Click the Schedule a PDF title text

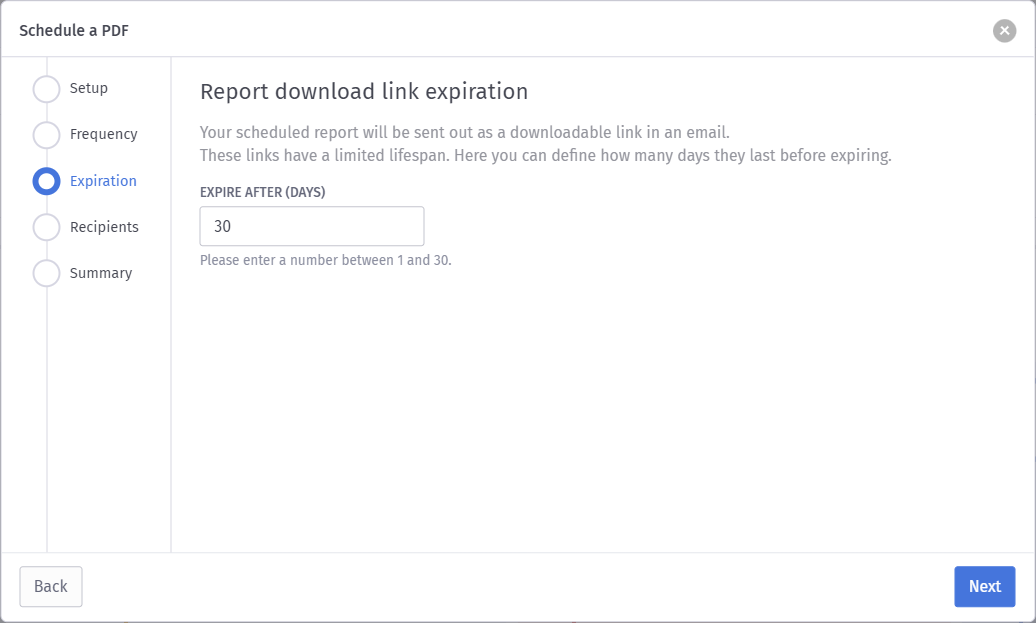coord(74,30)
